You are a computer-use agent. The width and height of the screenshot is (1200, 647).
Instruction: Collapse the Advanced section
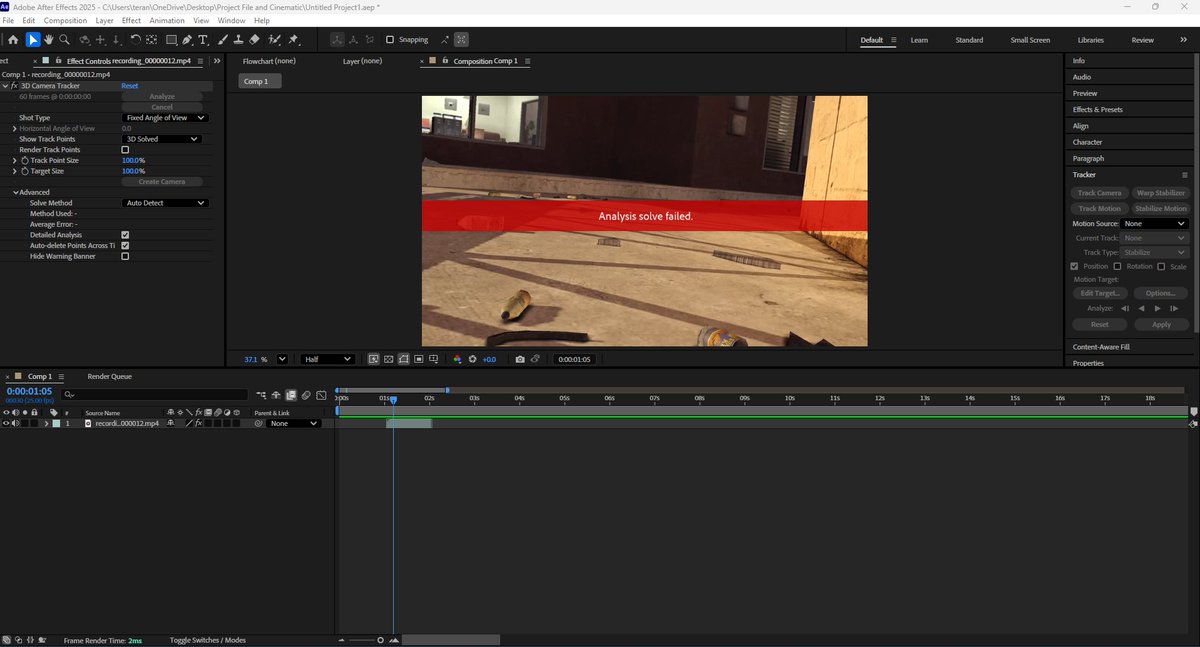[16, 192]
